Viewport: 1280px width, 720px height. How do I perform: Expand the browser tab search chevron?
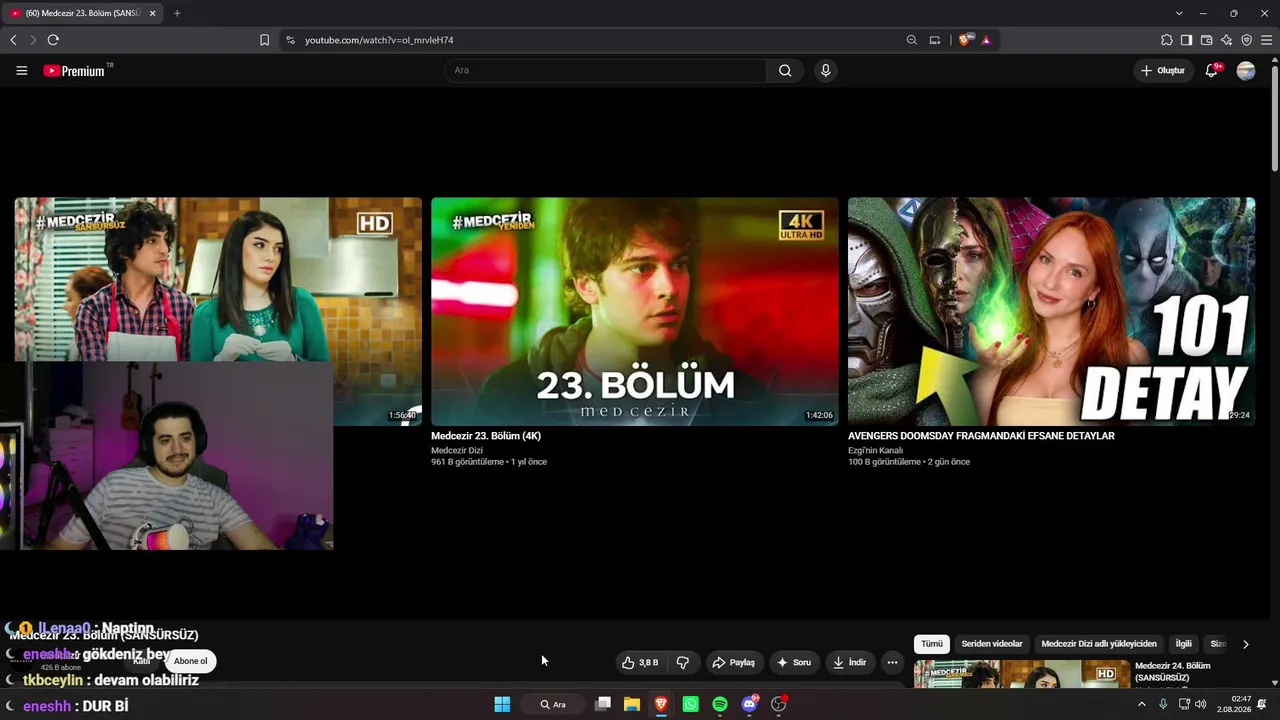point(1179,13)
